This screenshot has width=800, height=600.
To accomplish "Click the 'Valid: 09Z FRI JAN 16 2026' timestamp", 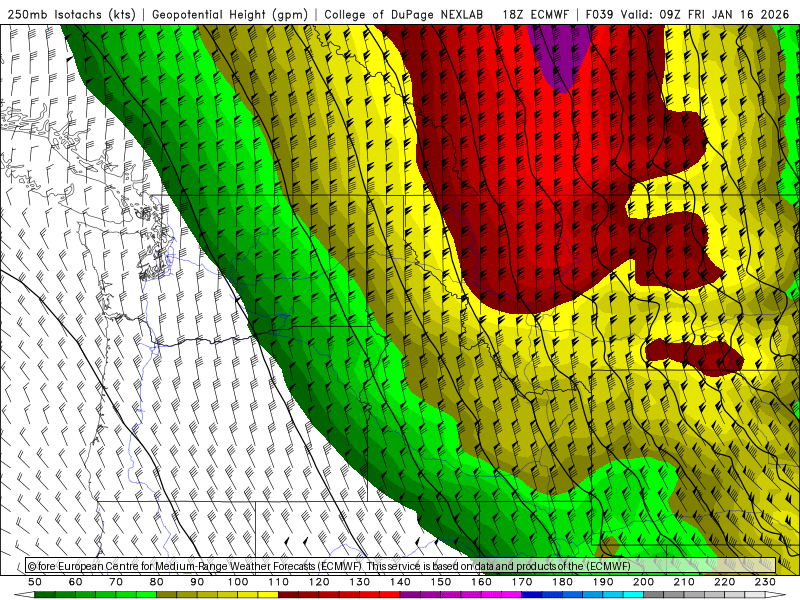I will pyautogui.click(x=705, y=14).
